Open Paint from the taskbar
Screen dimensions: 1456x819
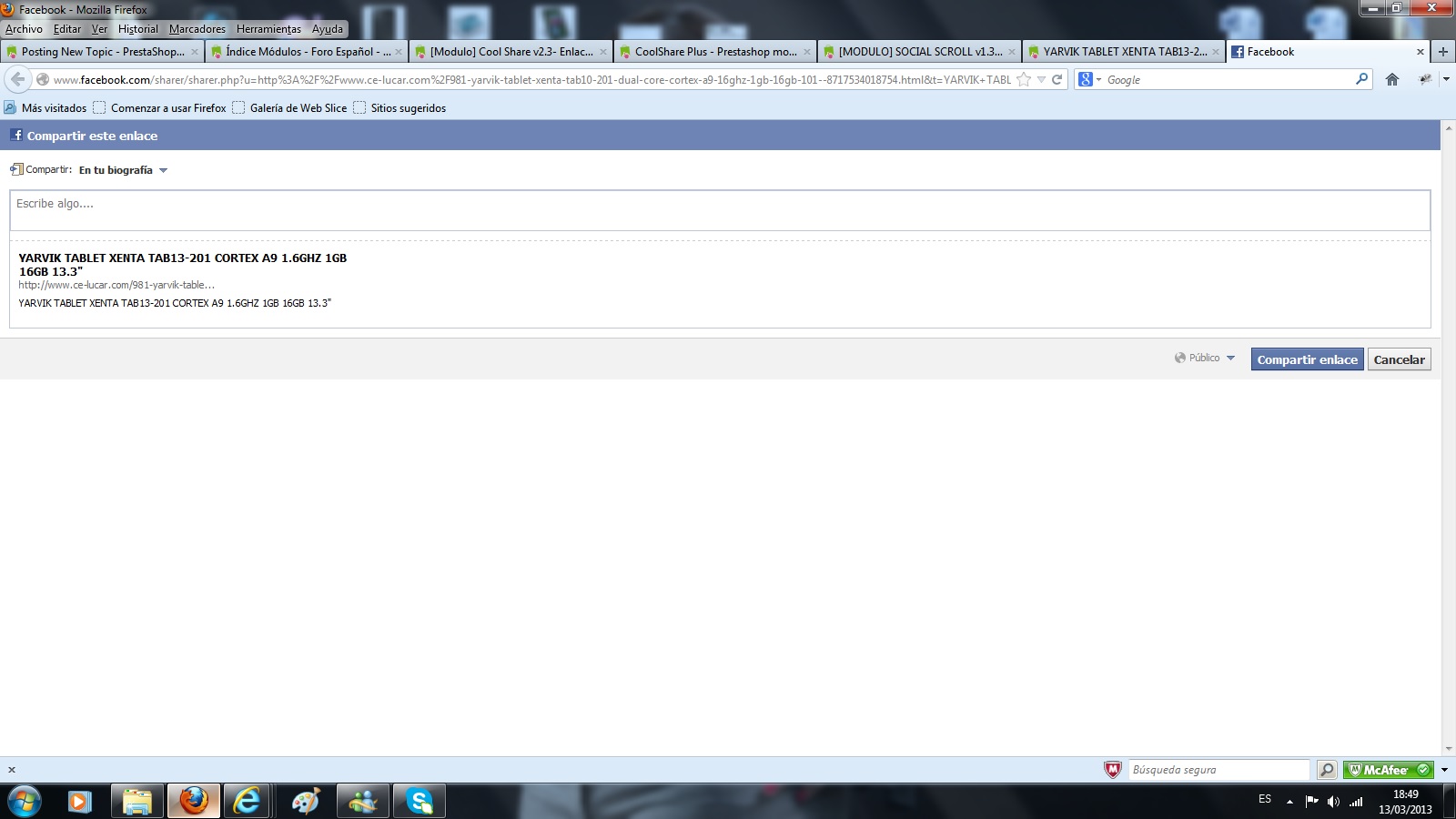tap(306, 802)
